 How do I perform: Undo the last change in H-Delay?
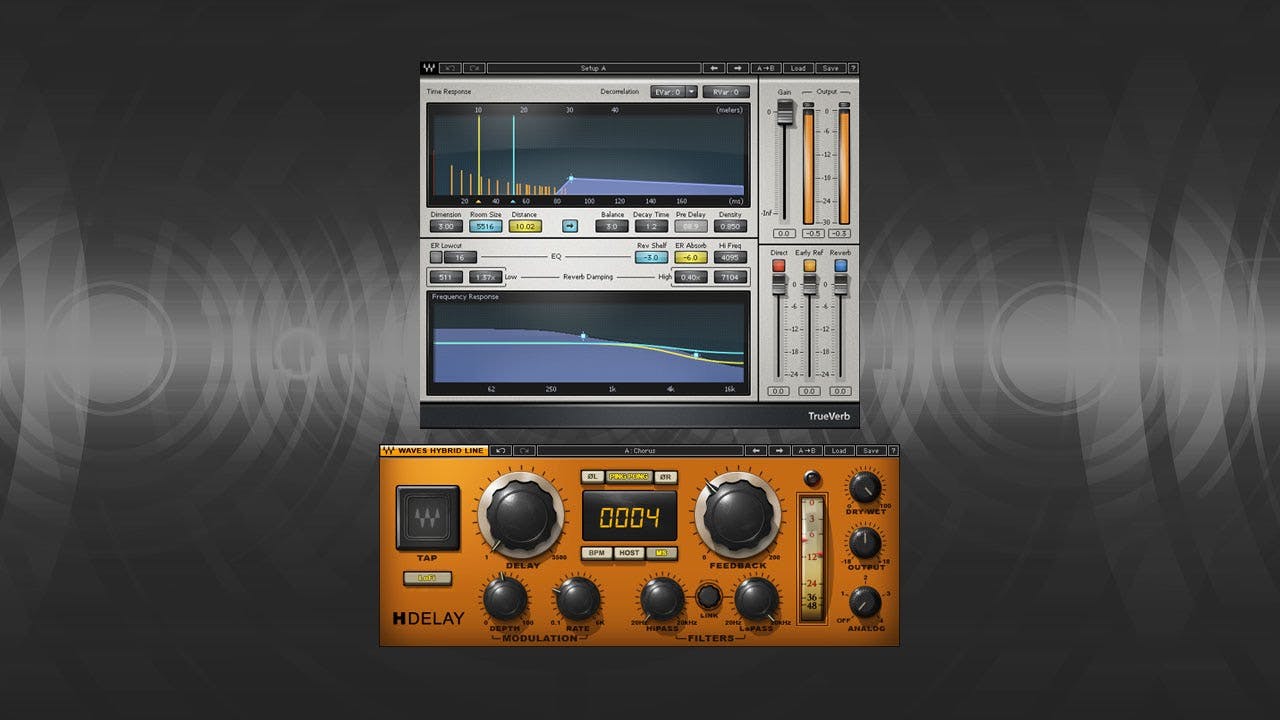click(501, 450)
